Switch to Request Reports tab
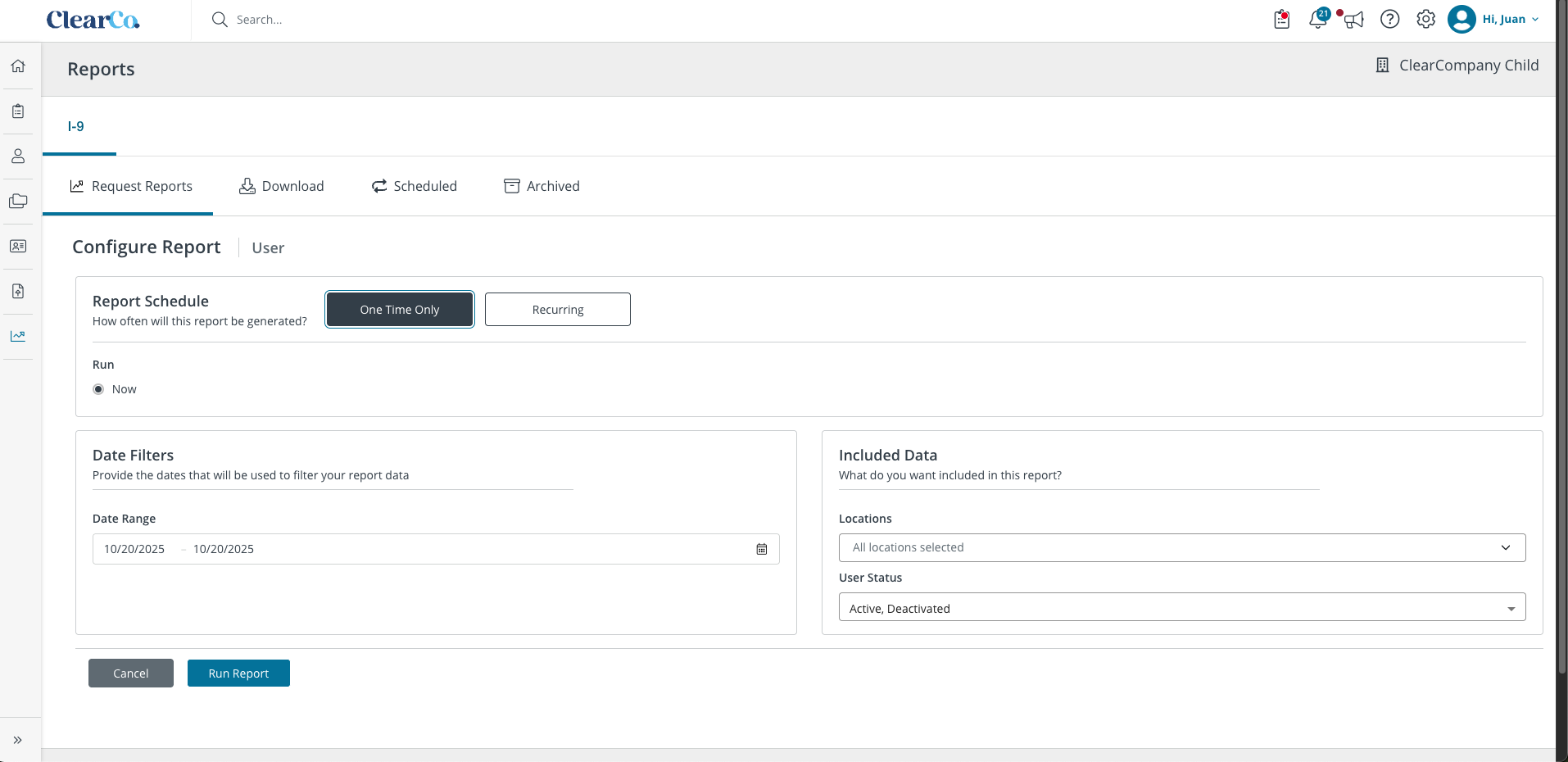The width and height of the screenshot is (1568, 762). click(128, 186)
